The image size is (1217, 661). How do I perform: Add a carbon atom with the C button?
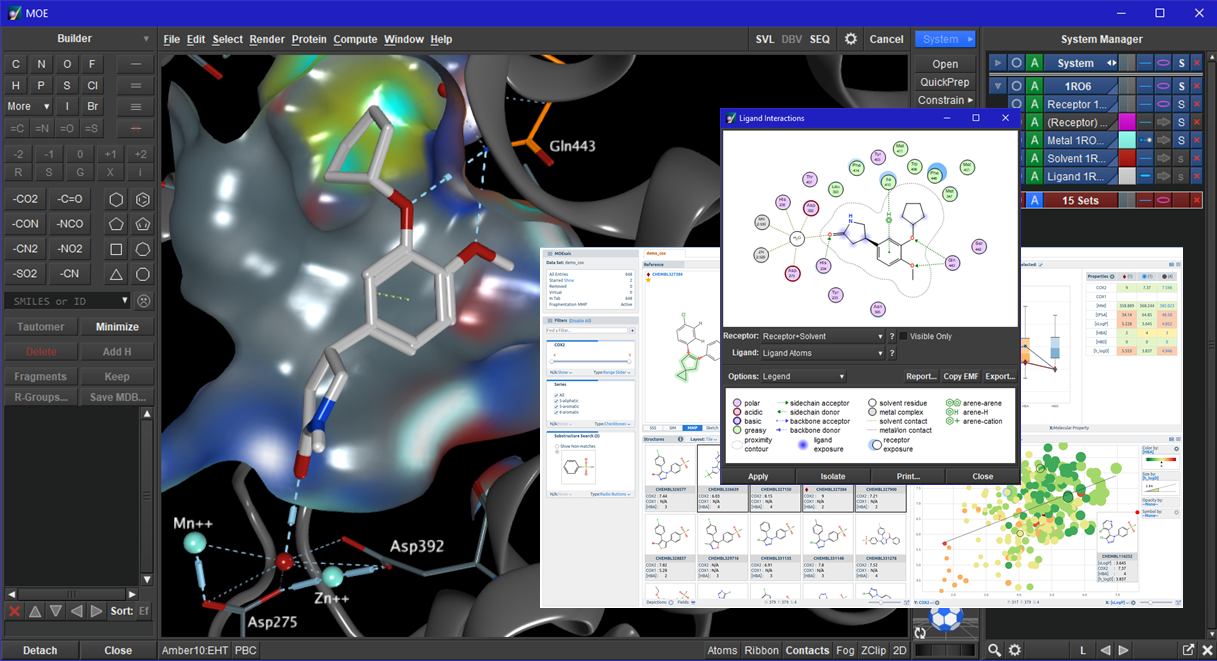(16, 64)
